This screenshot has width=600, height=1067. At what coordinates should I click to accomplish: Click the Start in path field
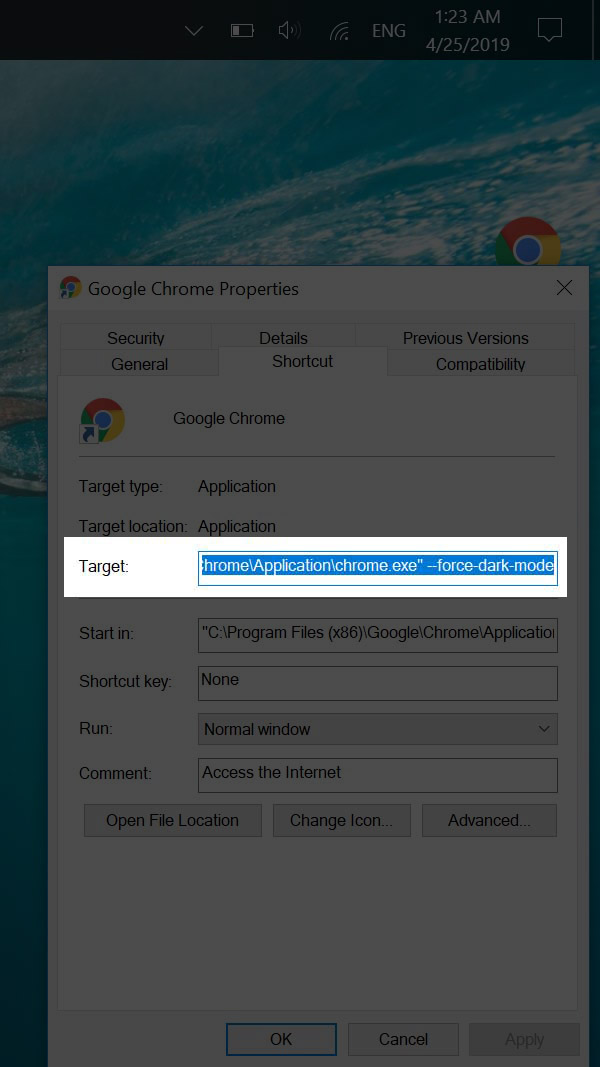pyautogui.click(x=378, y=634)
